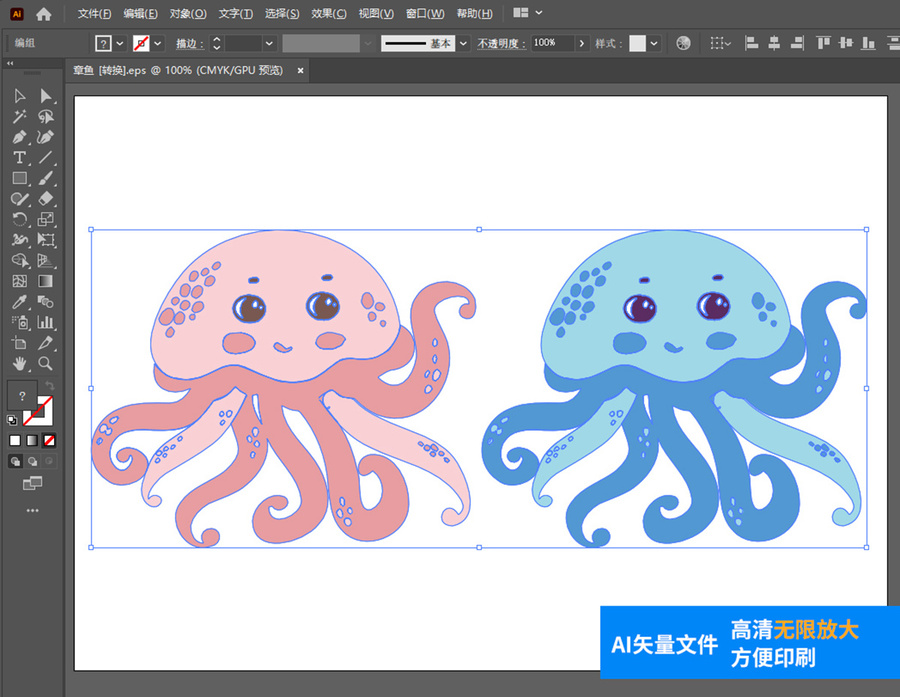Select the Blend tool
900x697 pixels.
coord(45,301)
